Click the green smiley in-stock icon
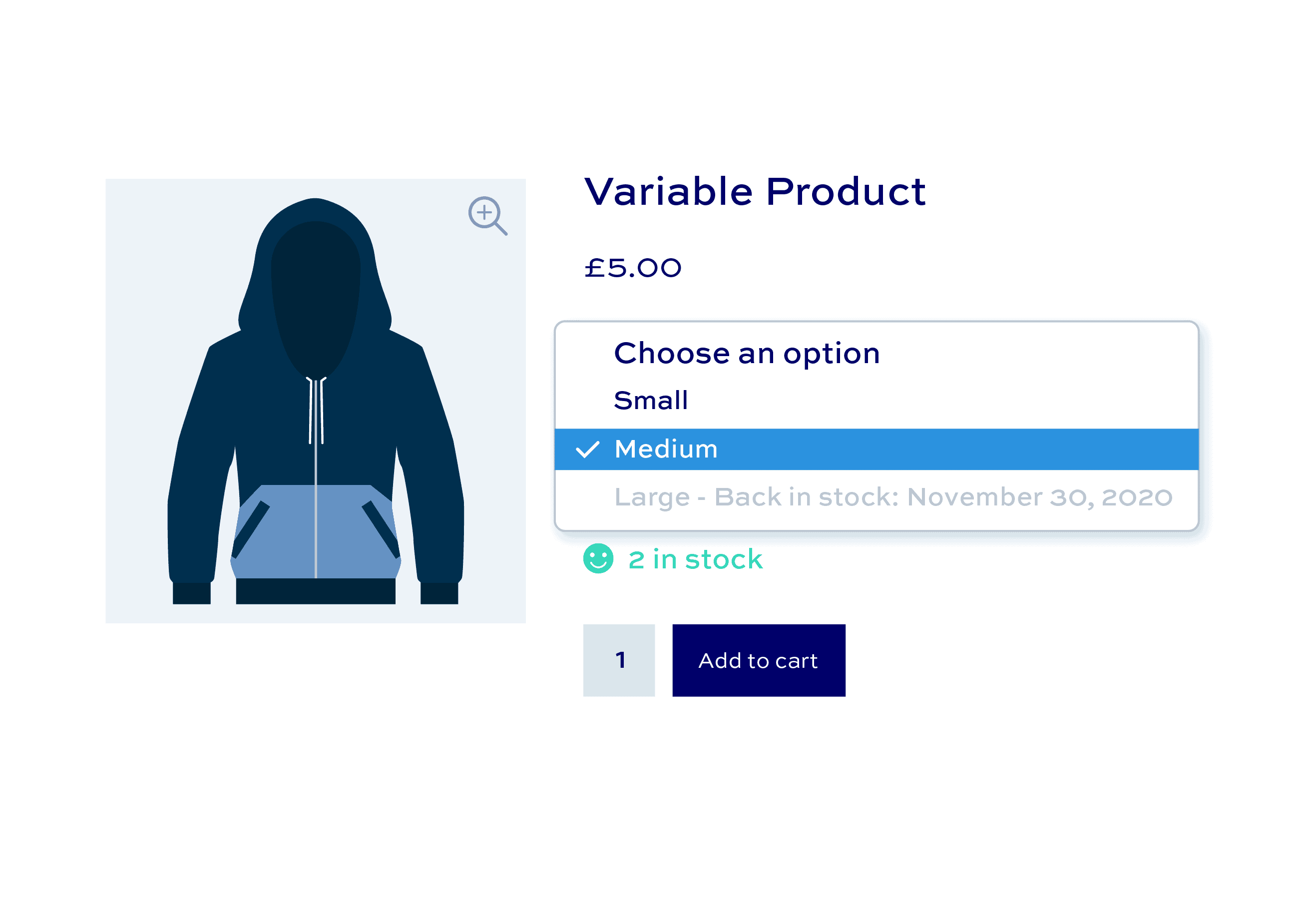 coord(598,559)
